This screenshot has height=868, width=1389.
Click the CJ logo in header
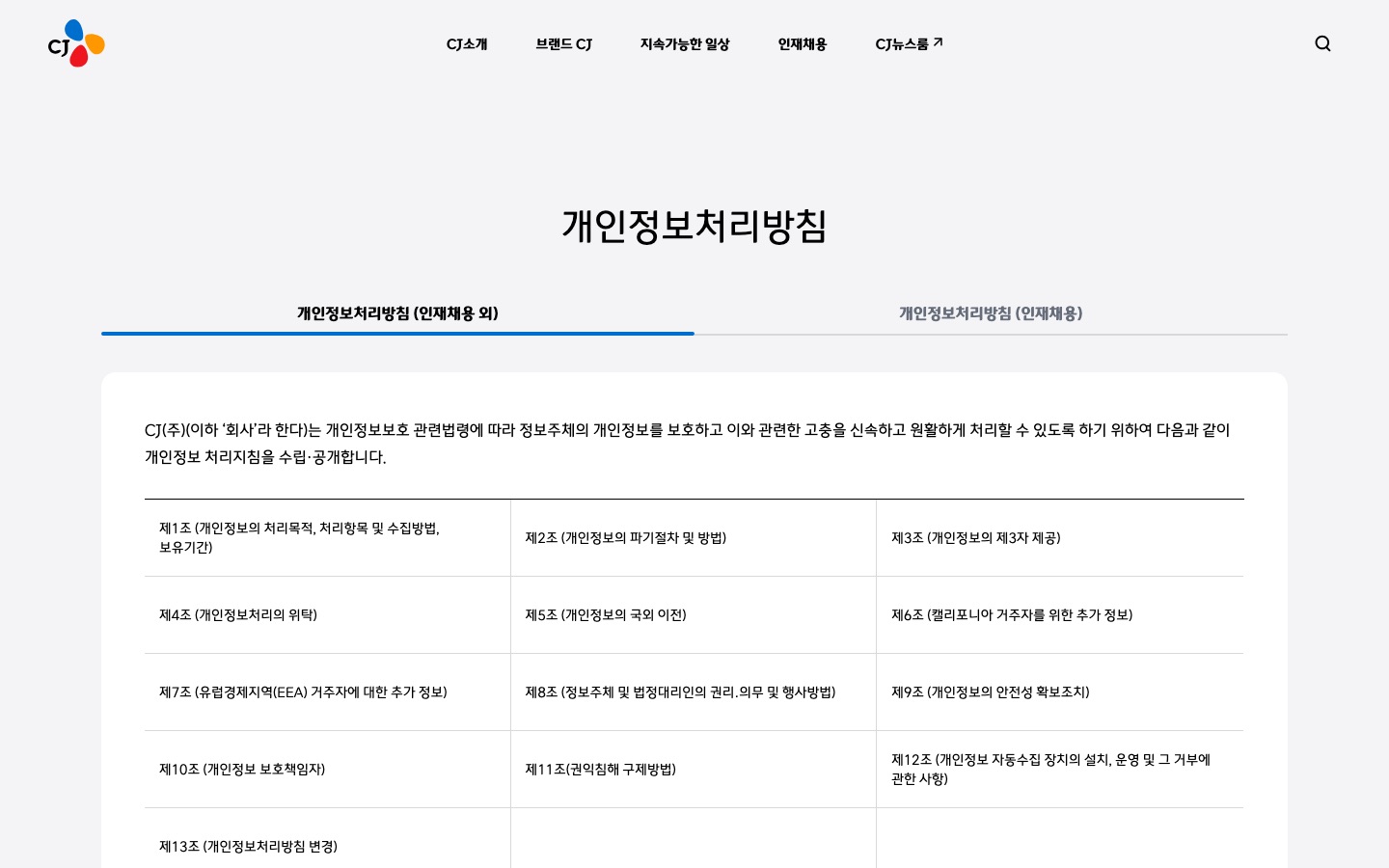[76, 43]
